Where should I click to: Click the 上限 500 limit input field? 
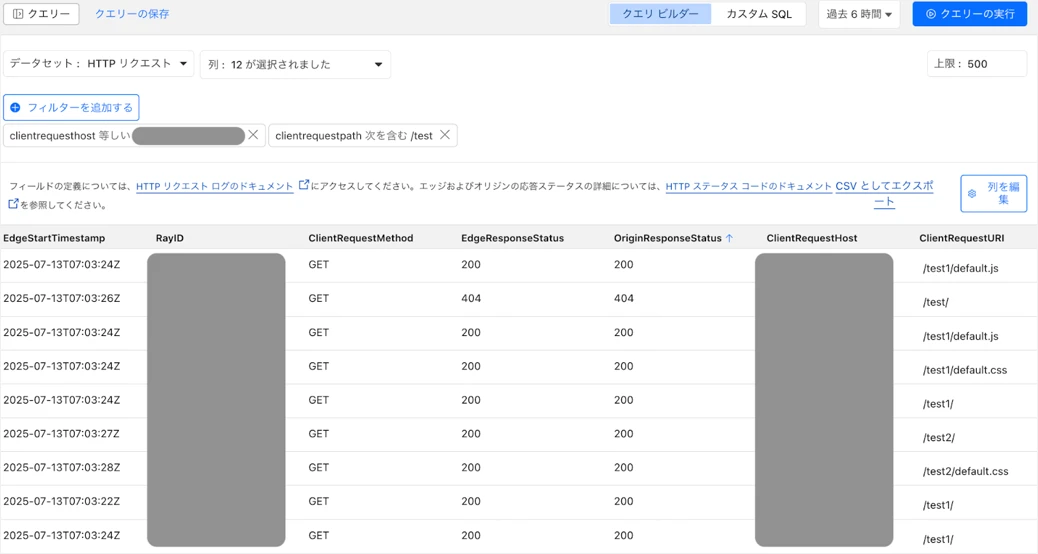[976, 64]
